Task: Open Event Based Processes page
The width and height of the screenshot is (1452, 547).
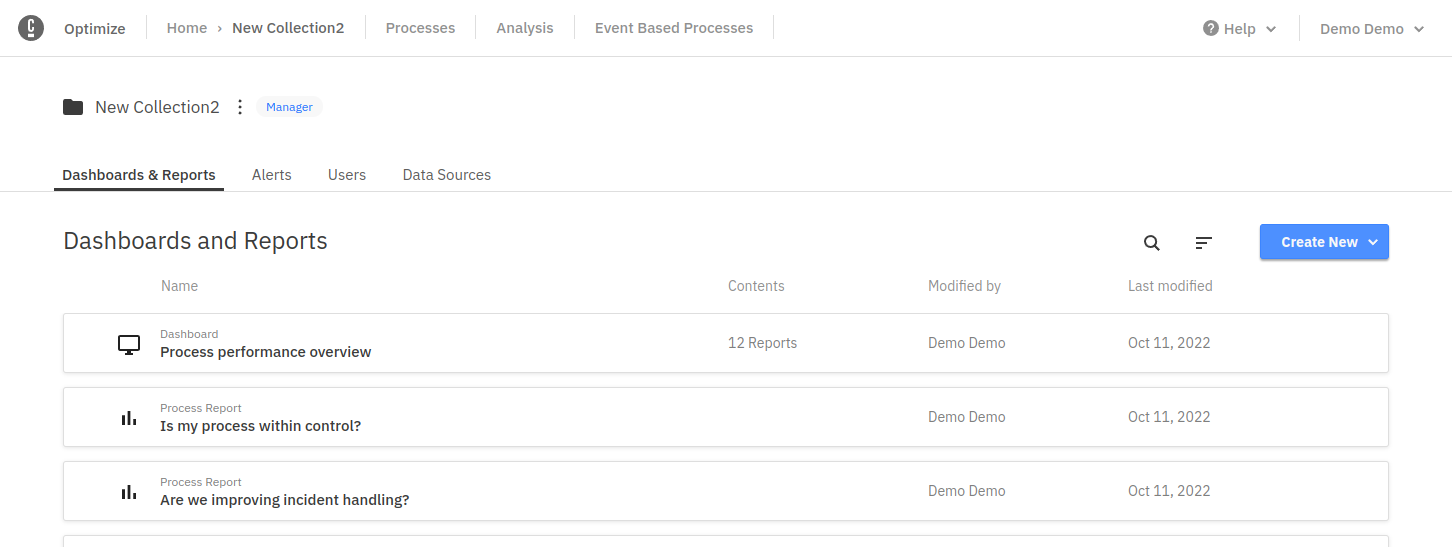Action: click(x=674, y=28)
